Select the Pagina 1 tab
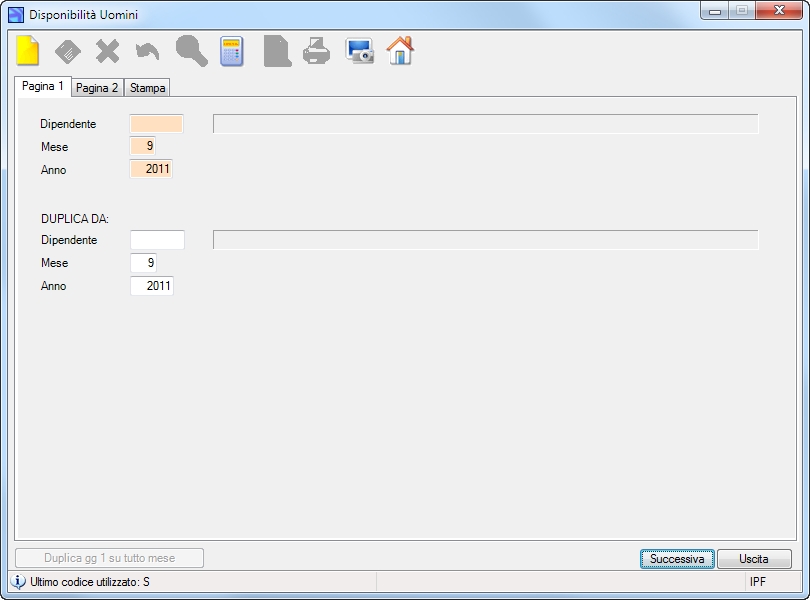Screen dimensions: 810x600 (x=42, y=86)
